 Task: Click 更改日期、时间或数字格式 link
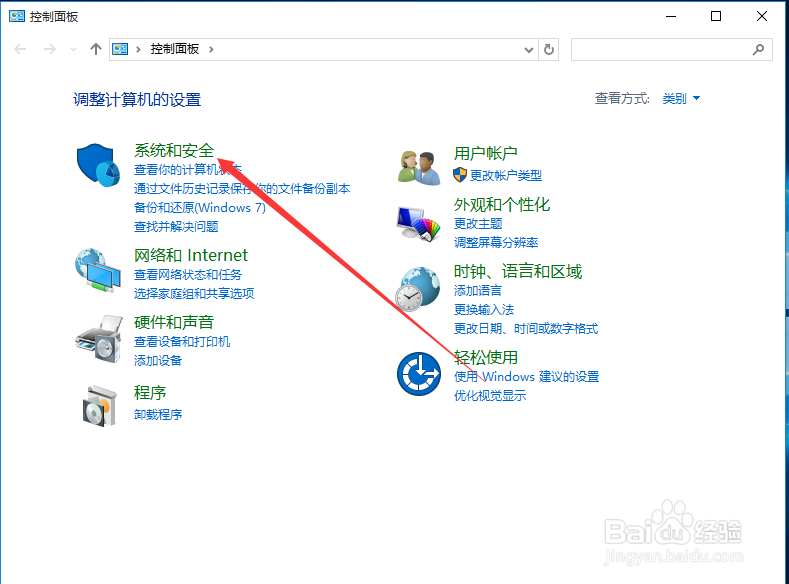click(526, 328)
